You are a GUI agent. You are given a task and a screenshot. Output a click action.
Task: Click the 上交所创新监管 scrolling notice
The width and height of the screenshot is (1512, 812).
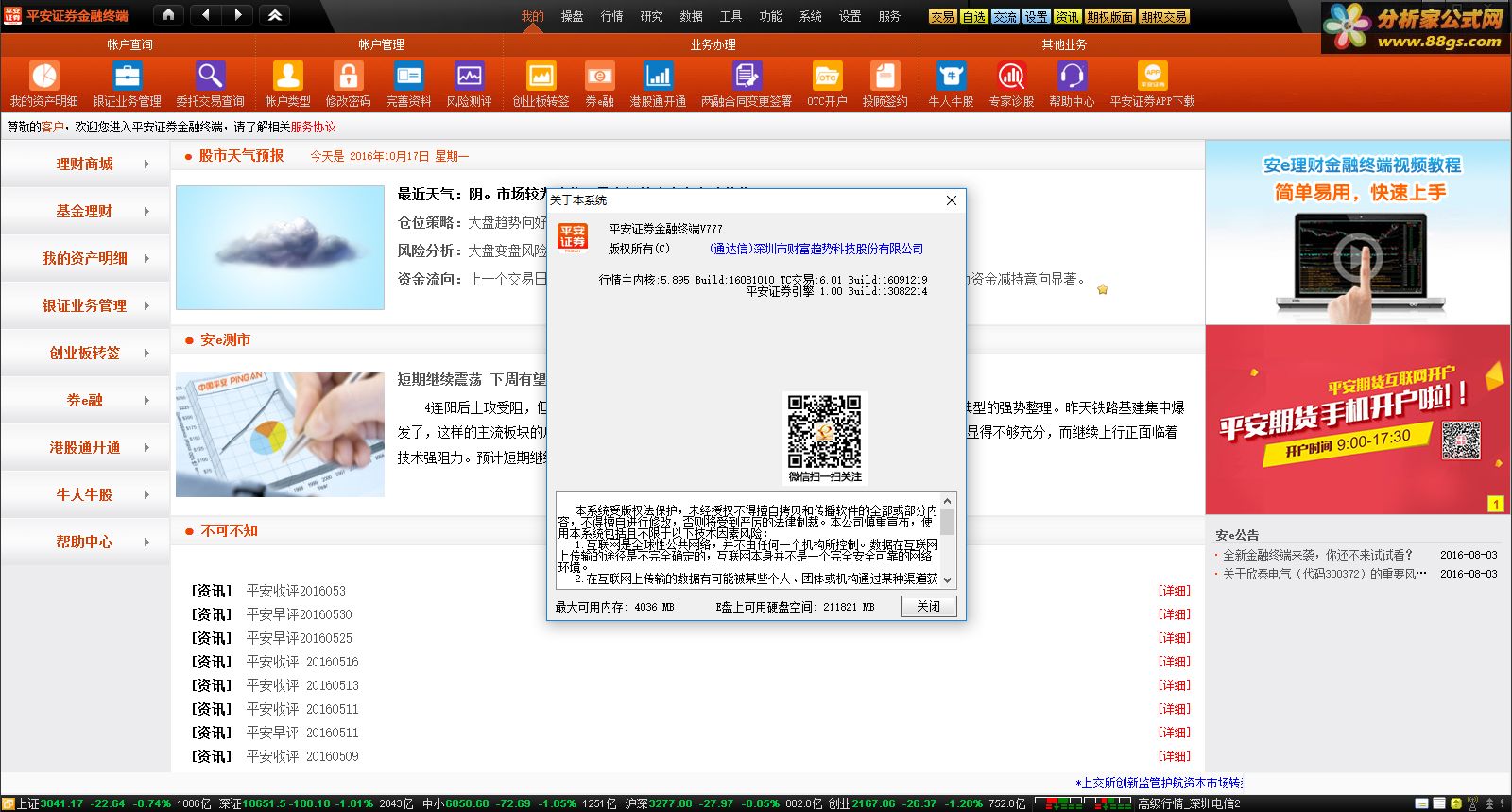[x=1160, y=783]
